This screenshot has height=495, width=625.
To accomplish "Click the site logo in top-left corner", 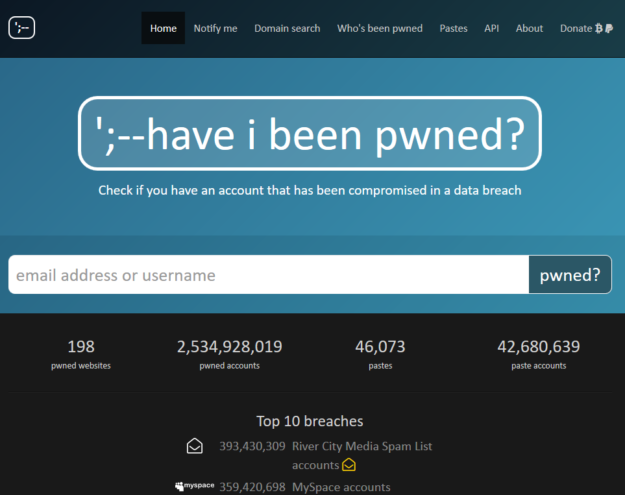I will 22,28.
